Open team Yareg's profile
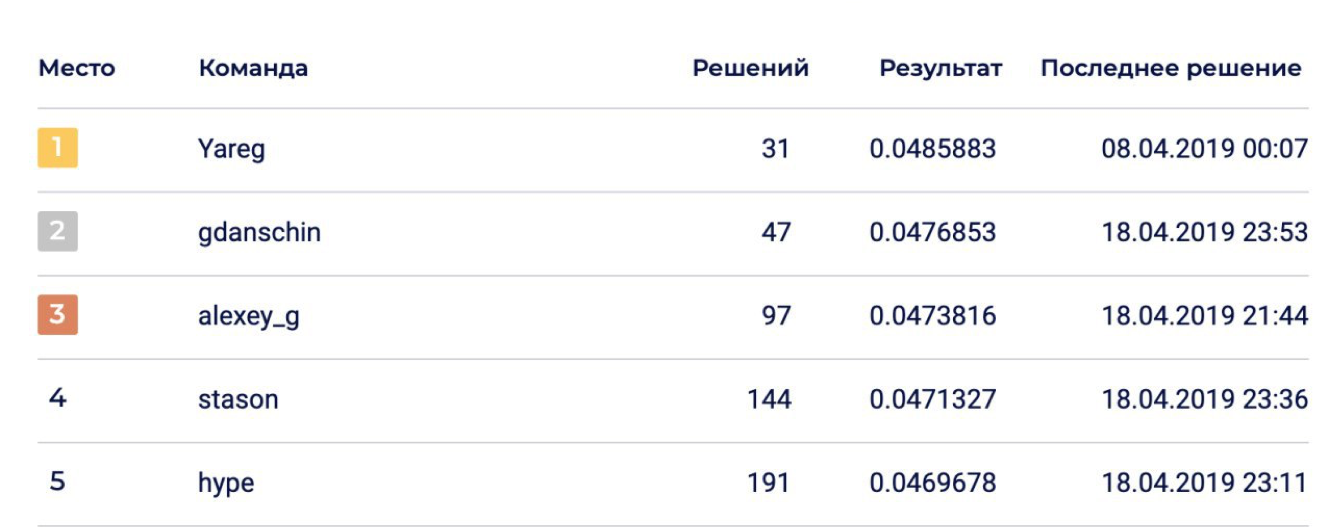 click(x=231, y=150)
